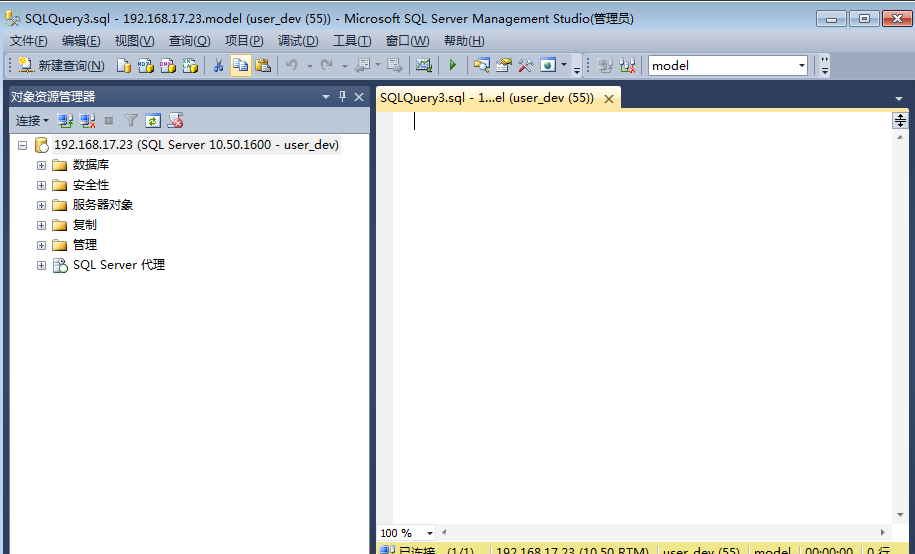Click the Change Connection icon
The image size is (915, 554).
point(628,65)
